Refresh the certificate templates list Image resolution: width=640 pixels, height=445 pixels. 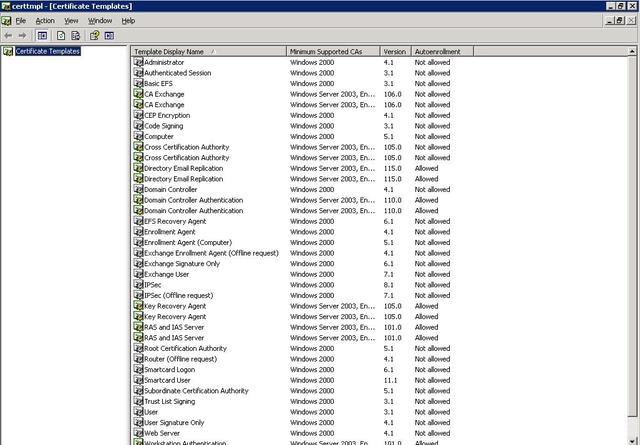[61, 36]
